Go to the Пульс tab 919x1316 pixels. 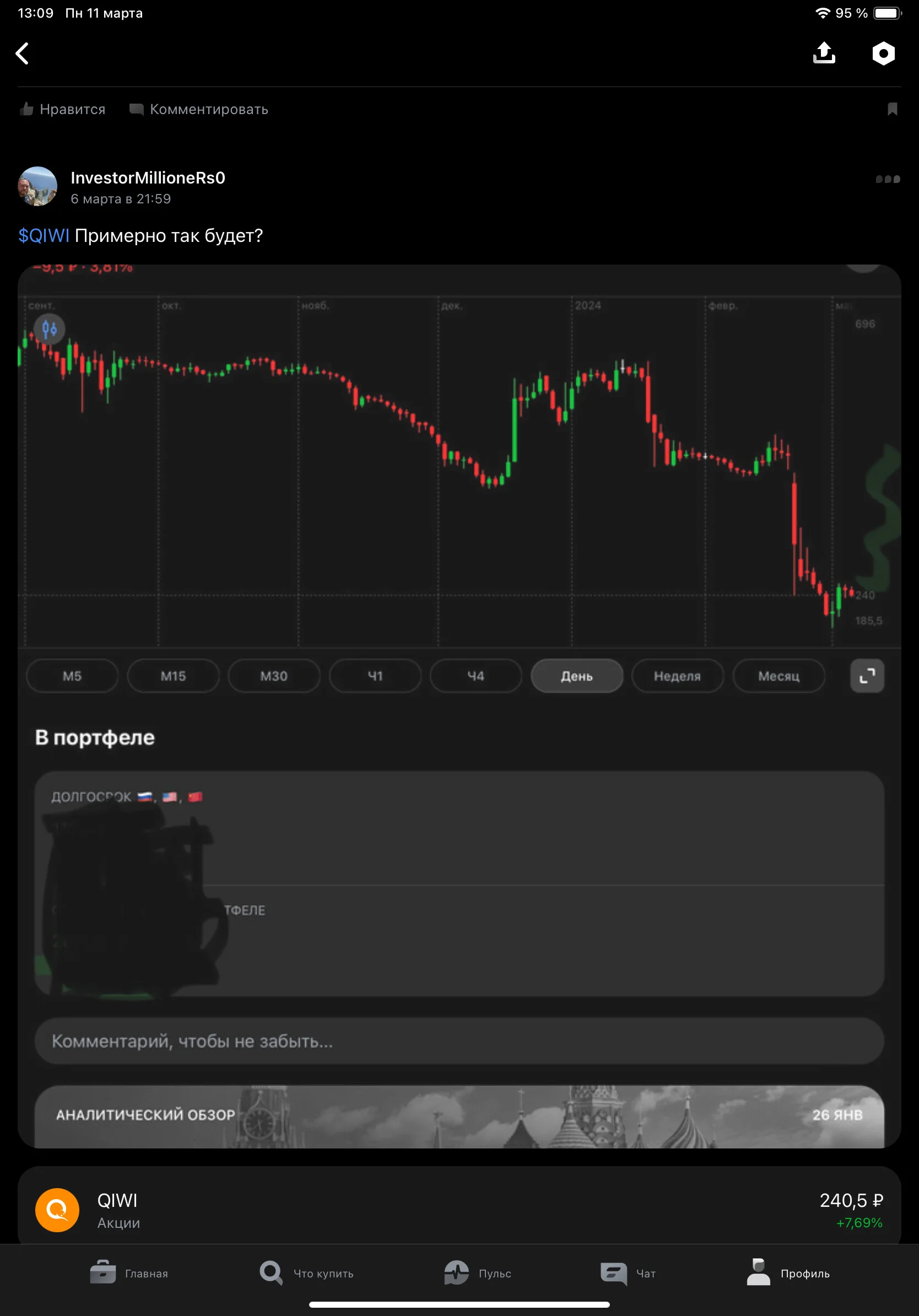[477, 1273]
